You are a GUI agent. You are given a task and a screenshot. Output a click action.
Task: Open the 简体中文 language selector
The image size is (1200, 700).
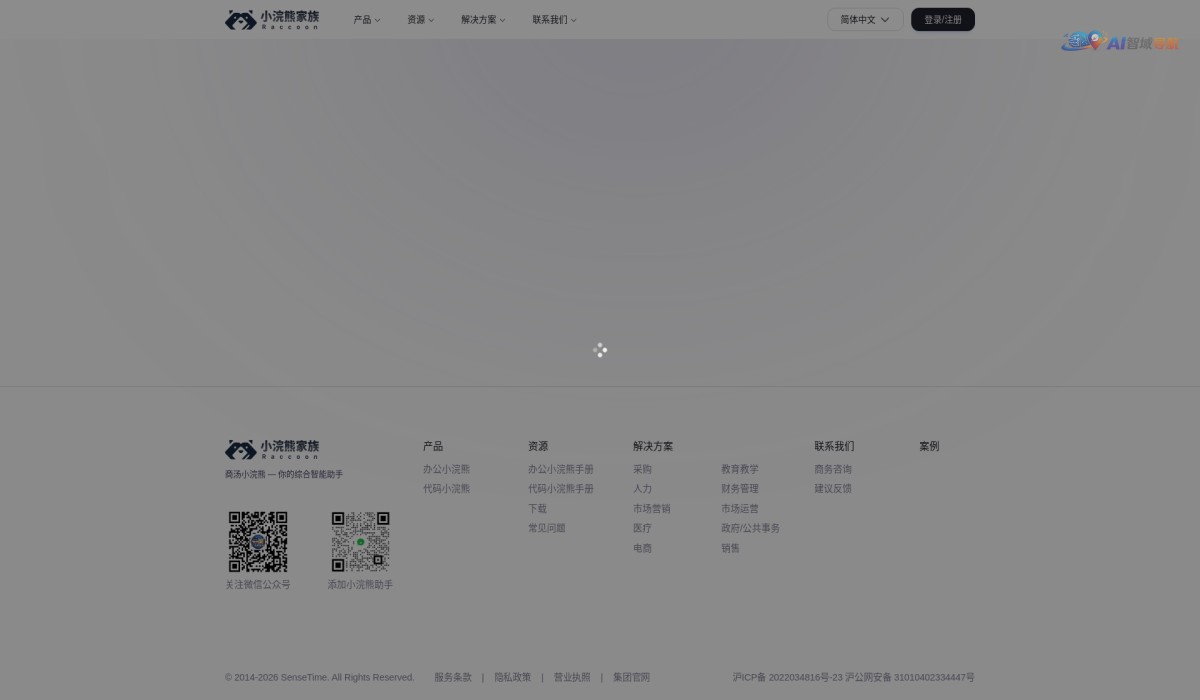[864, 19]
